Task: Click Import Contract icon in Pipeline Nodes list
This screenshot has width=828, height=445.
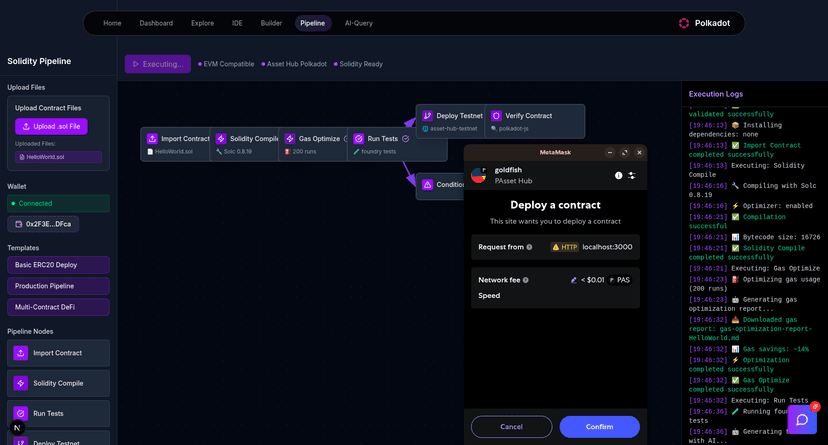Action: pos(21,353)
